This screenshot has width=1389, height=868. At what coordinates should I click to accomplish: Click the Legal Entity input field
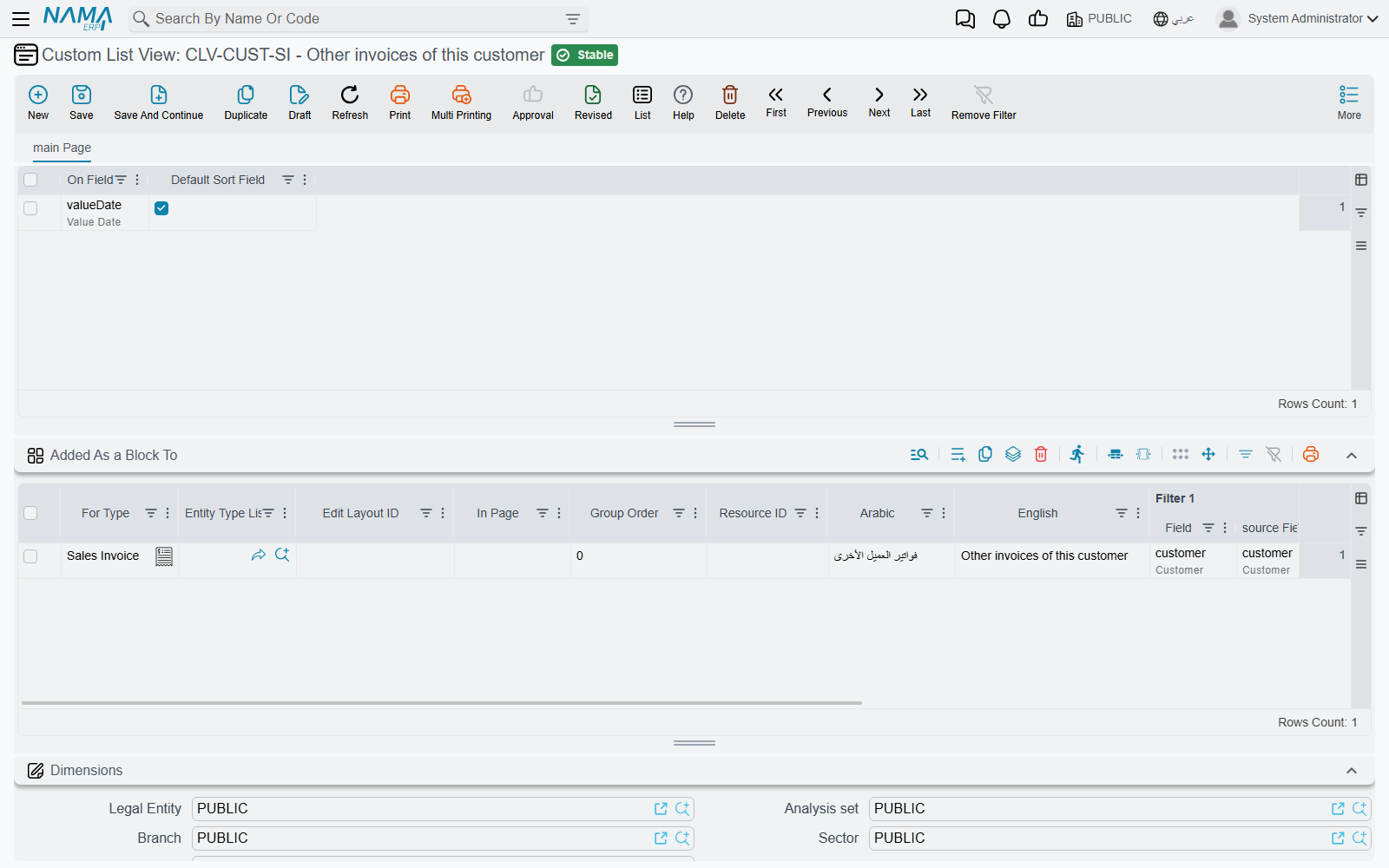(x=443, y=809)
